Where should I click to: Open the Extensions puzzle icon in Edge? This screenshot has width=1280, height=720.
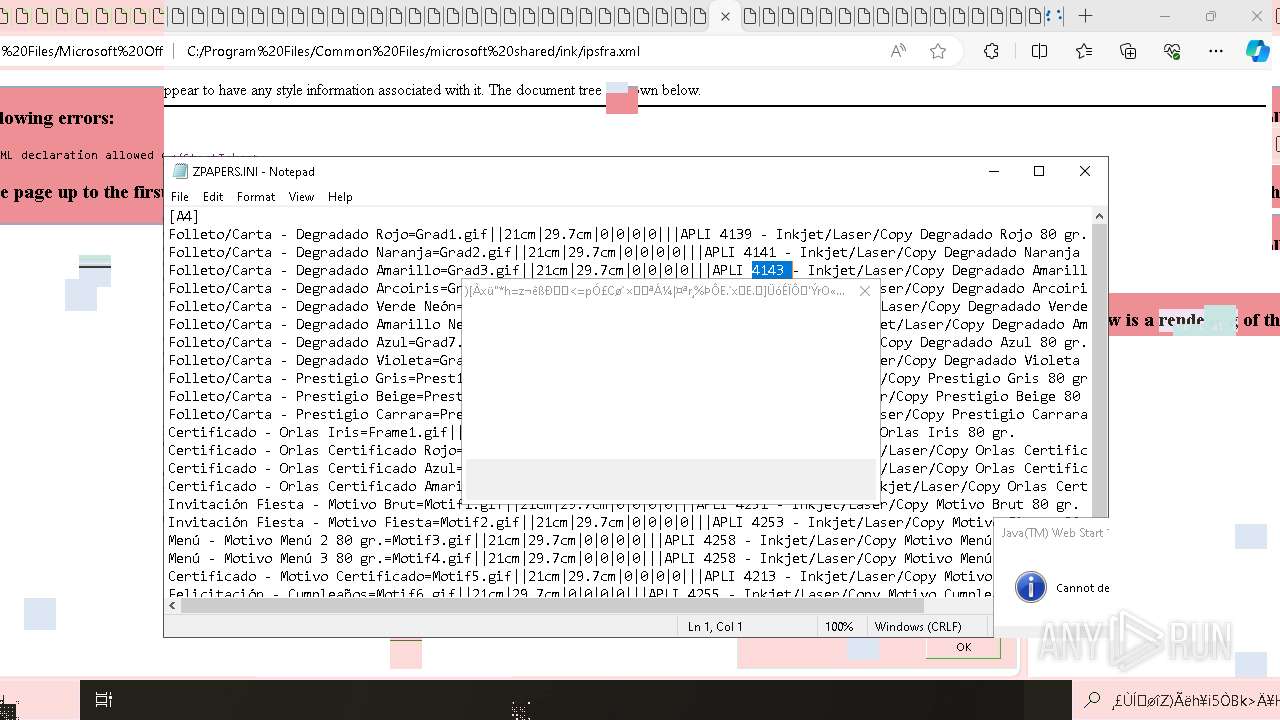991,51
